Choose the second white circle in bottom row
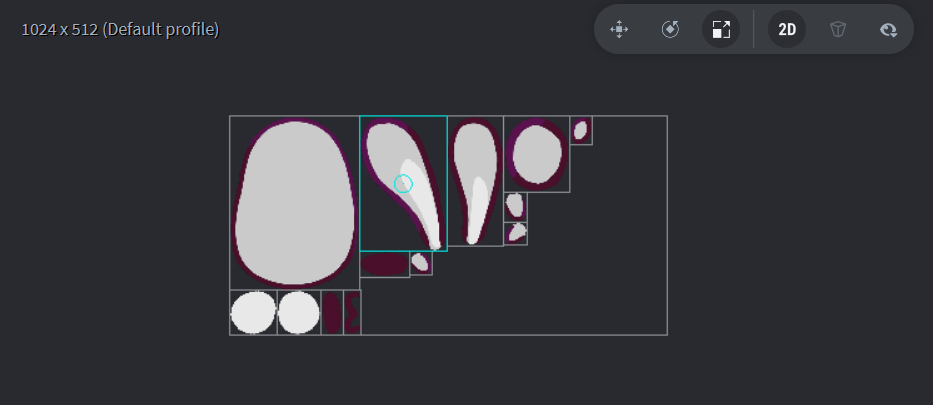This screenshot has width=933, height=405. [299, 312]
